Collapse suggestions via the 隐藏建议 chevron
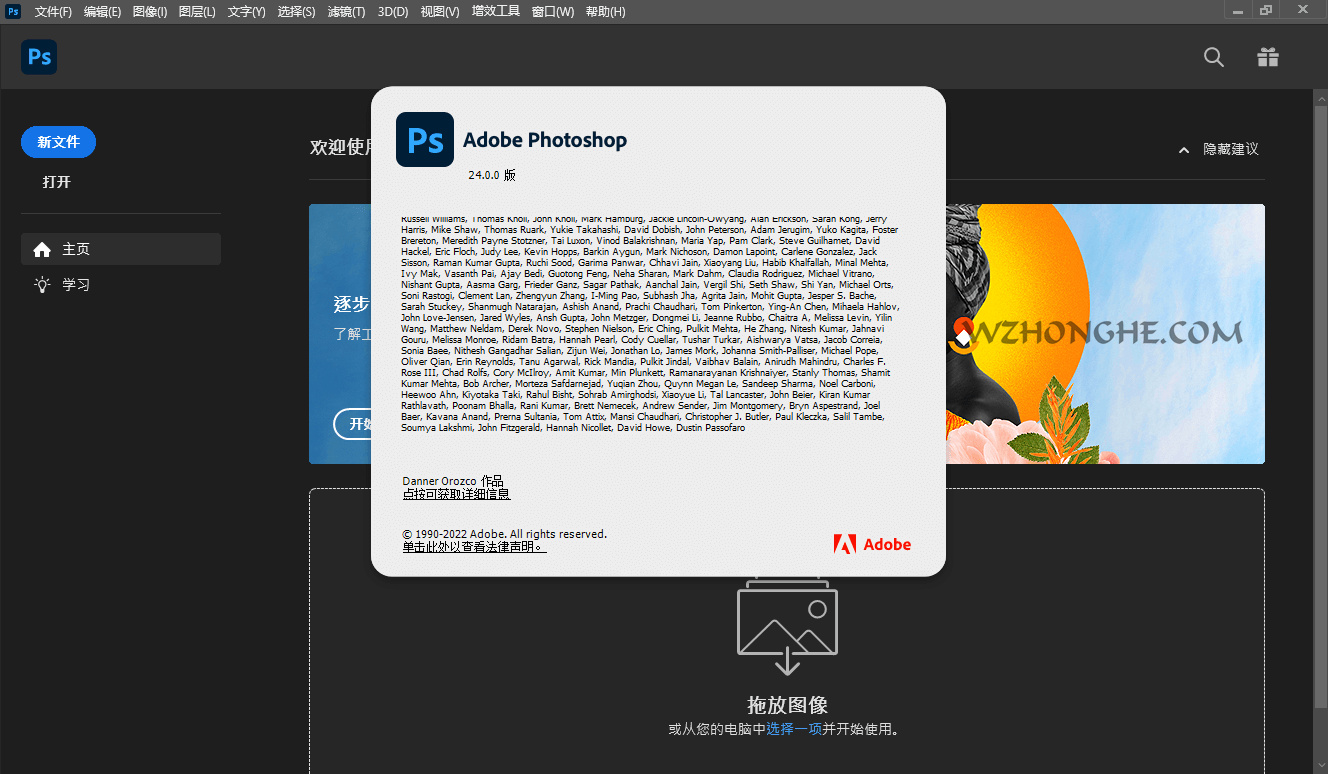The height and width of the screenshot is (774, 1328). tap(1184, 149)
